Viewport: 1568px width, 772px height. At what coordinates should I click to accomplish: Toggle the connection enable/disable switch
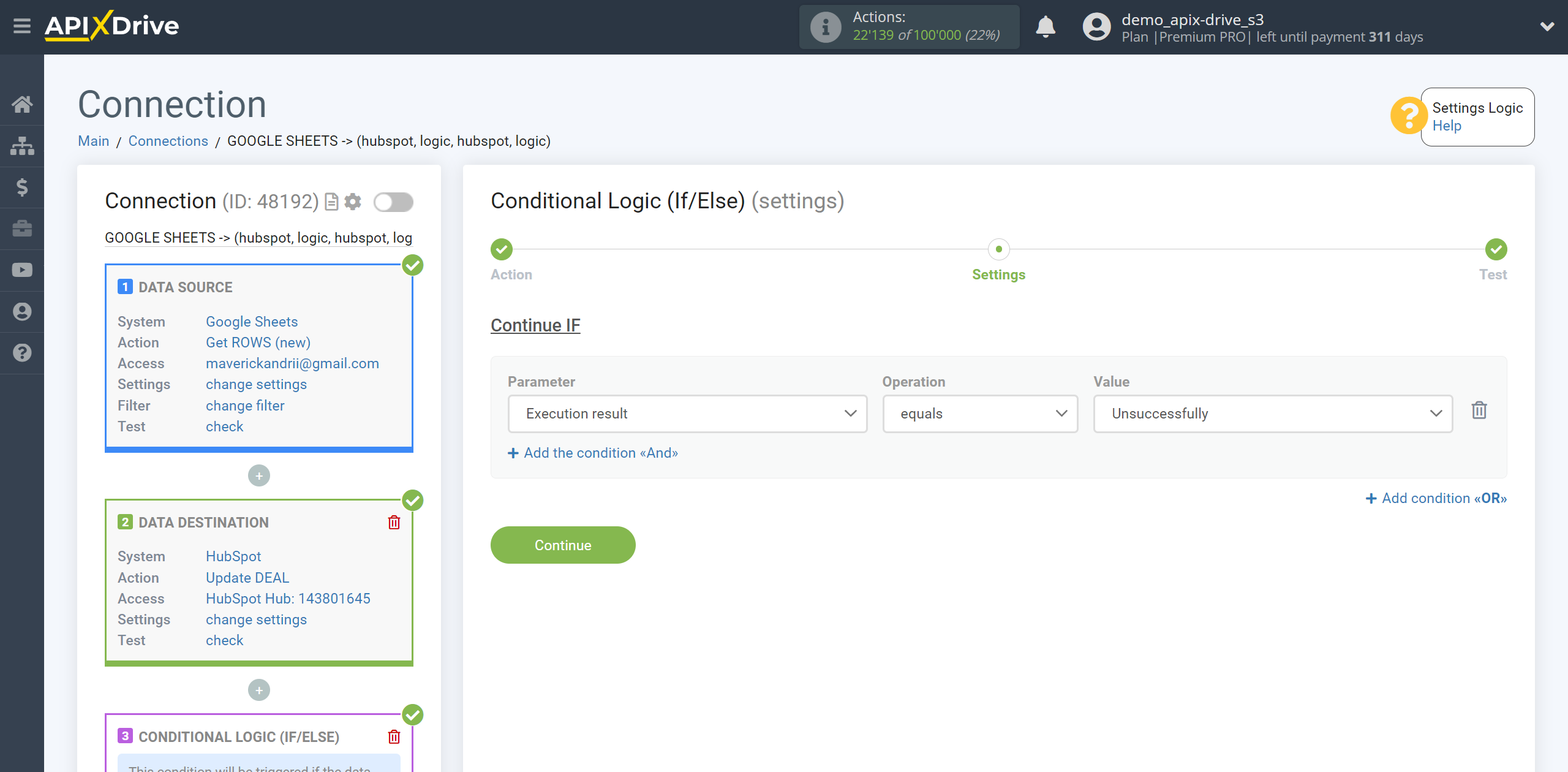(x=393, y=202)
